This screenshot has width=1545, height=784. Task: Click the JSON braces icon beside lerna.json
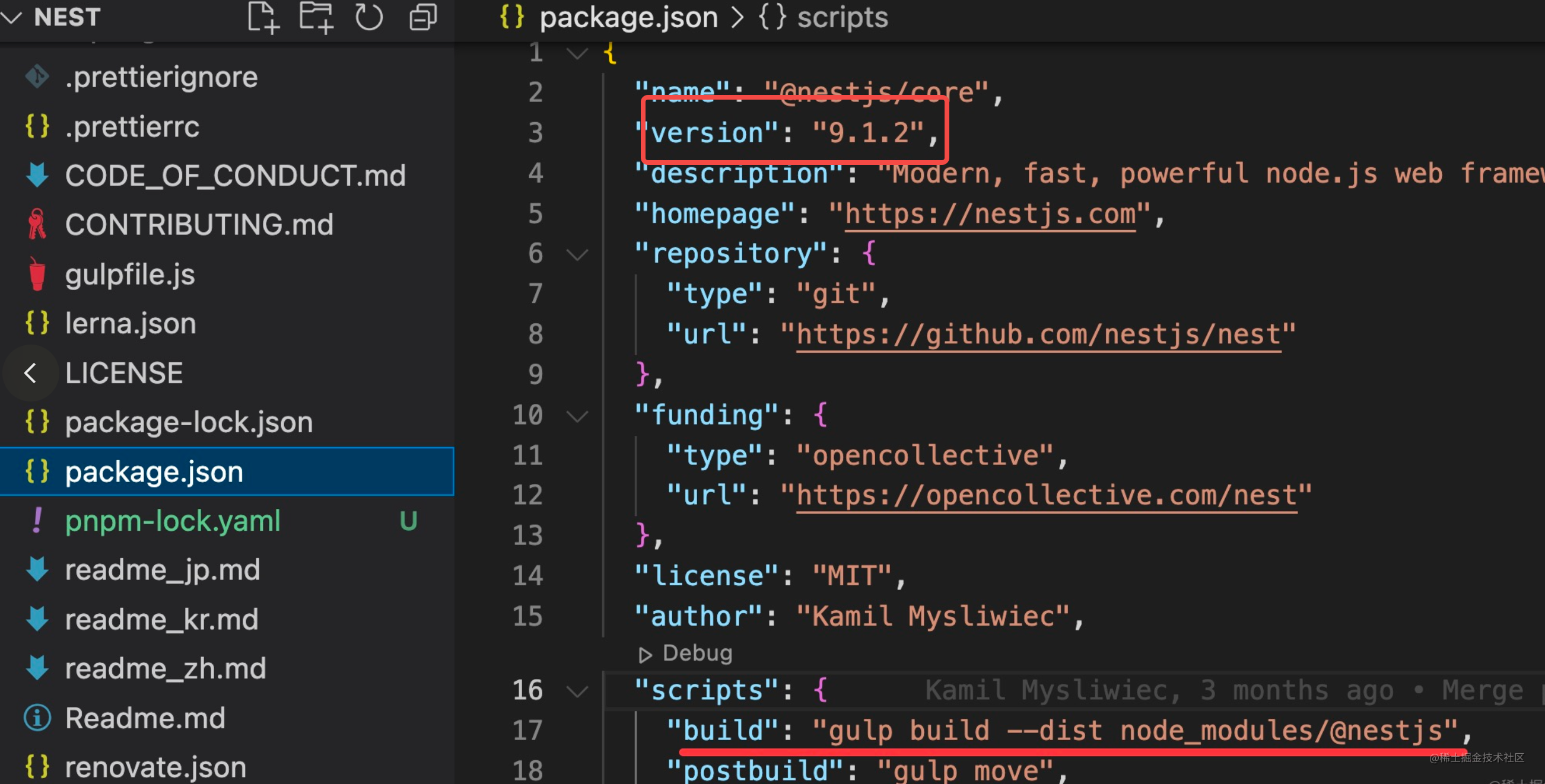tap(37, 323)
